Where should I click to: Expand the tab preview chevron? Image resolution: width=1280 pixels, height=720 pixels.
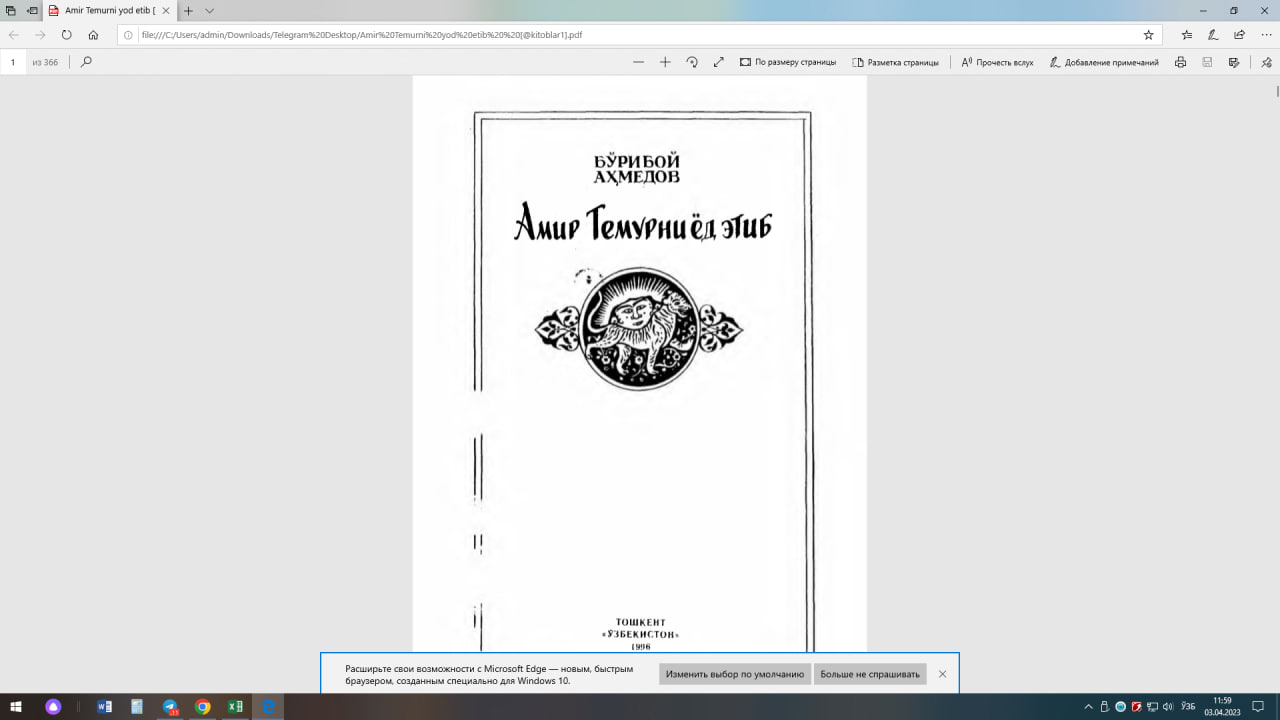(x=209, y=10)
